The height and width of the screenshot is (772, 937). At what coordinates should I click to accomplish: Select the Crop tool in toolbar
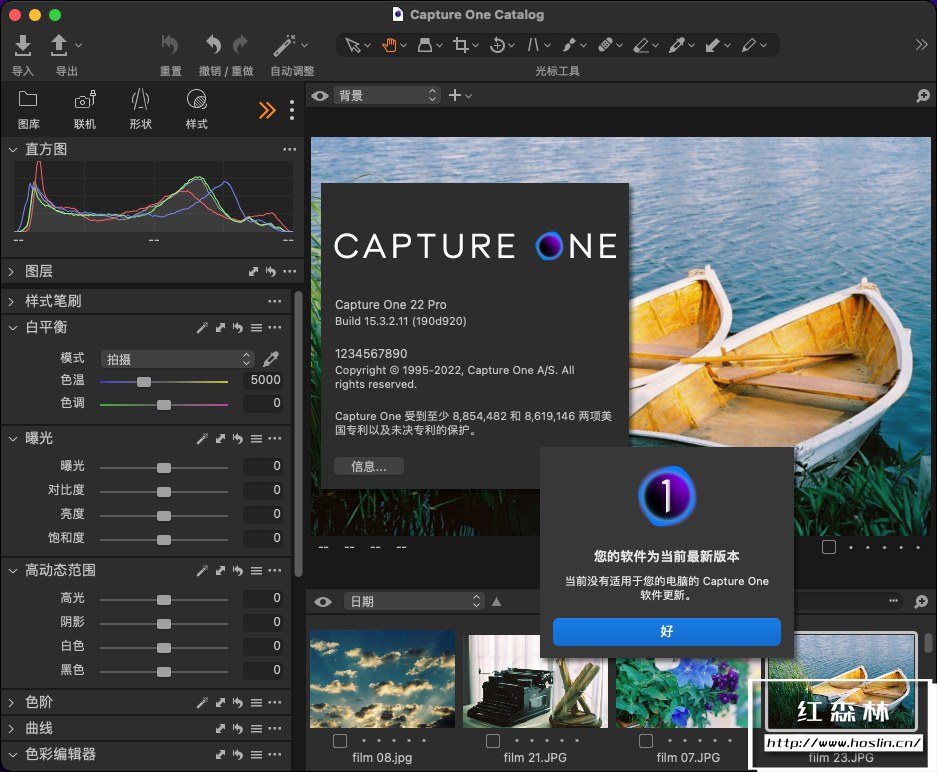click(461, 45)
